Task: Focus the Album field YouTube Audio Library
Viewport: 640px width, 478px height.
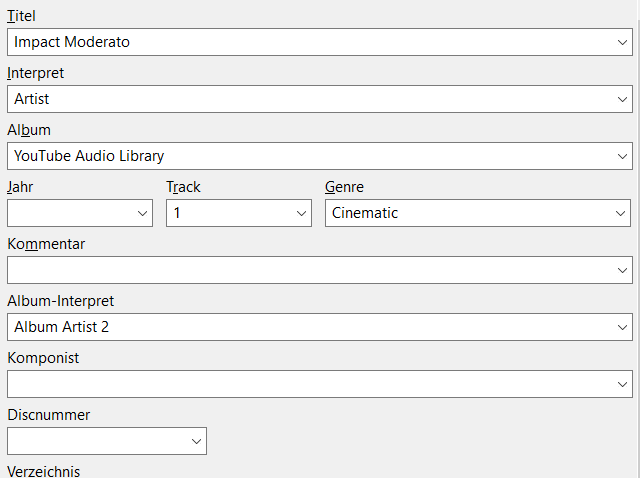Action: click(x=300, y=156)
